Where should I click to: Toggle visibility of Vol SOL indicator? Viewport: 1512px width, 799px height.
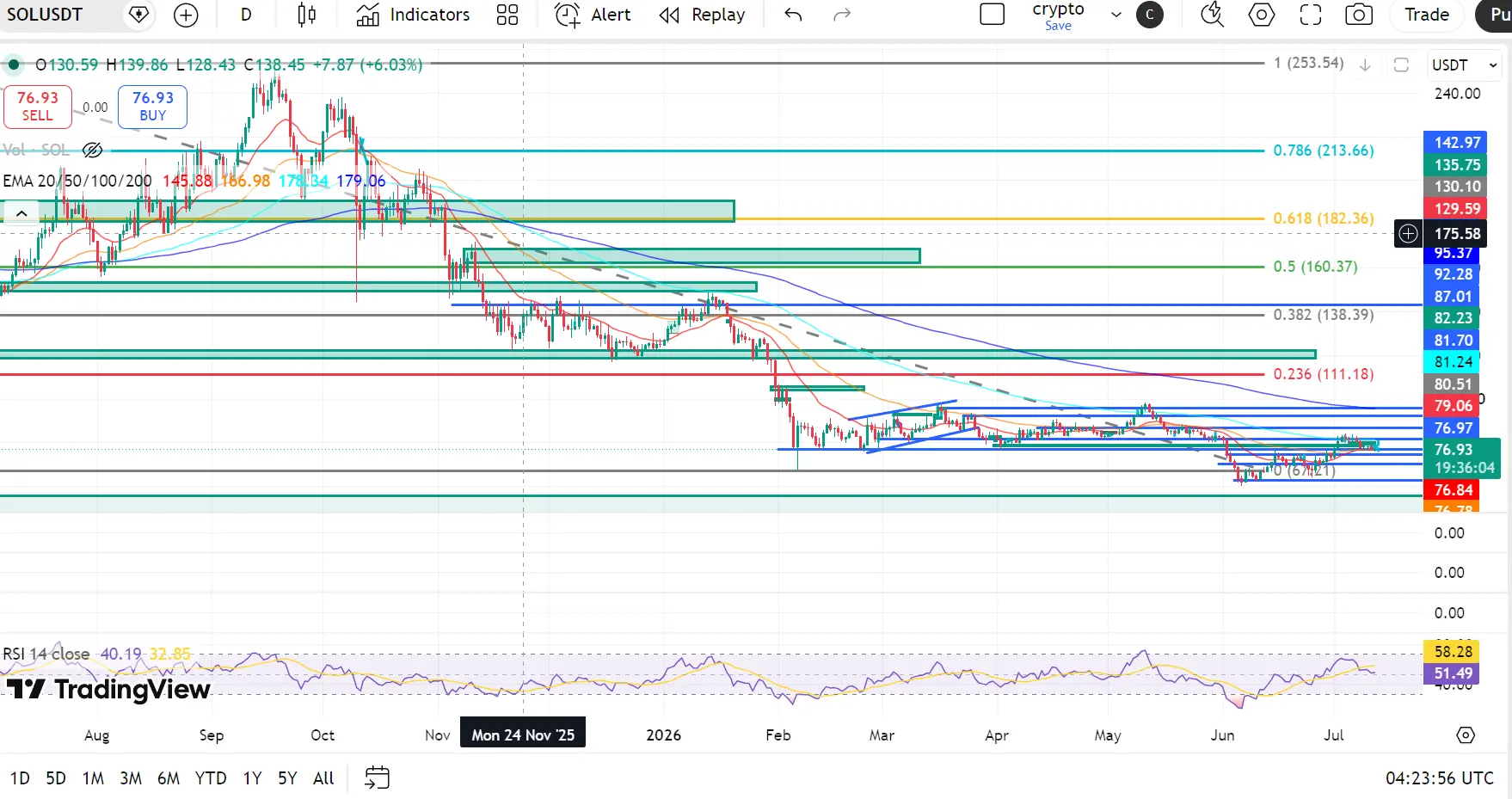pyautogui.click(x=93, y=151)
